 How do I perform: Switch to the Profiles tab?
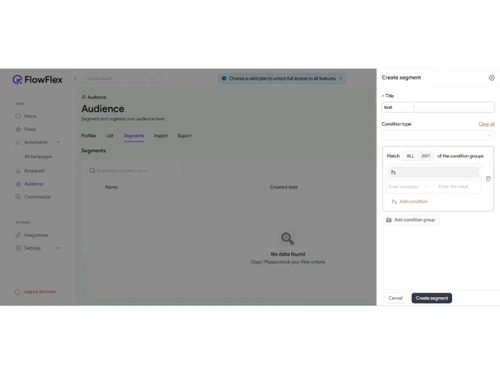point(89,136)
